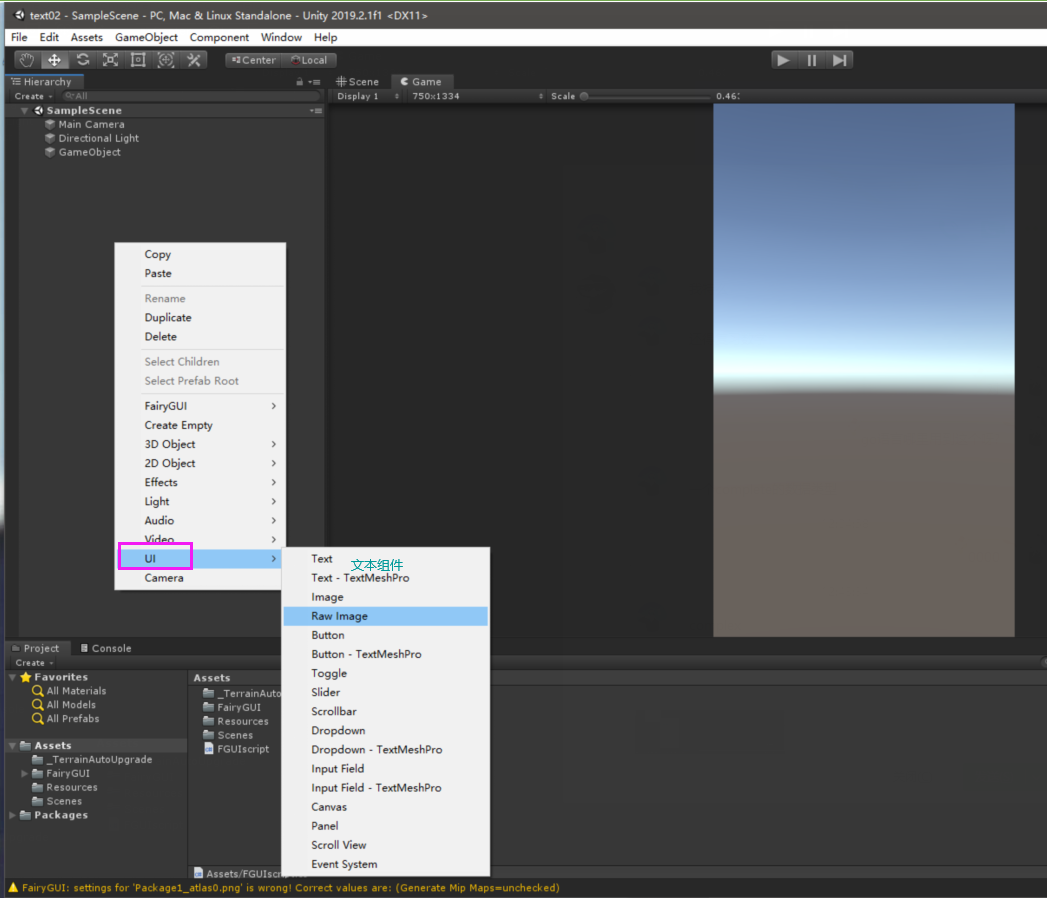Expand the Packages folder in the Project panel
This screenshot has height=898, width=1047.
(11, 815)
